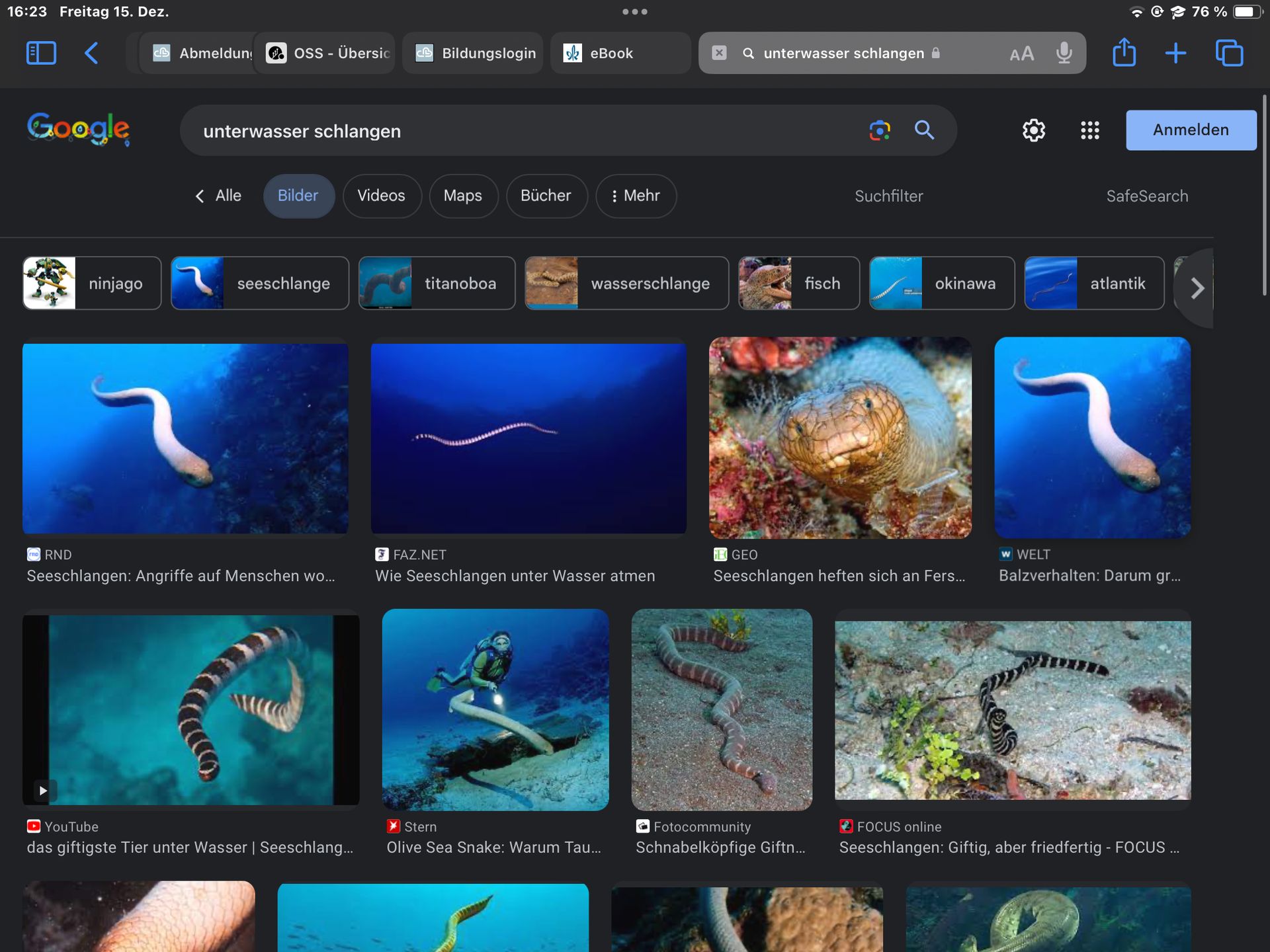Image resolution: width=1270 pixels, height=952 pixels.
Task: Expand the Suchfilter options
Action: [x=888, y=196]
